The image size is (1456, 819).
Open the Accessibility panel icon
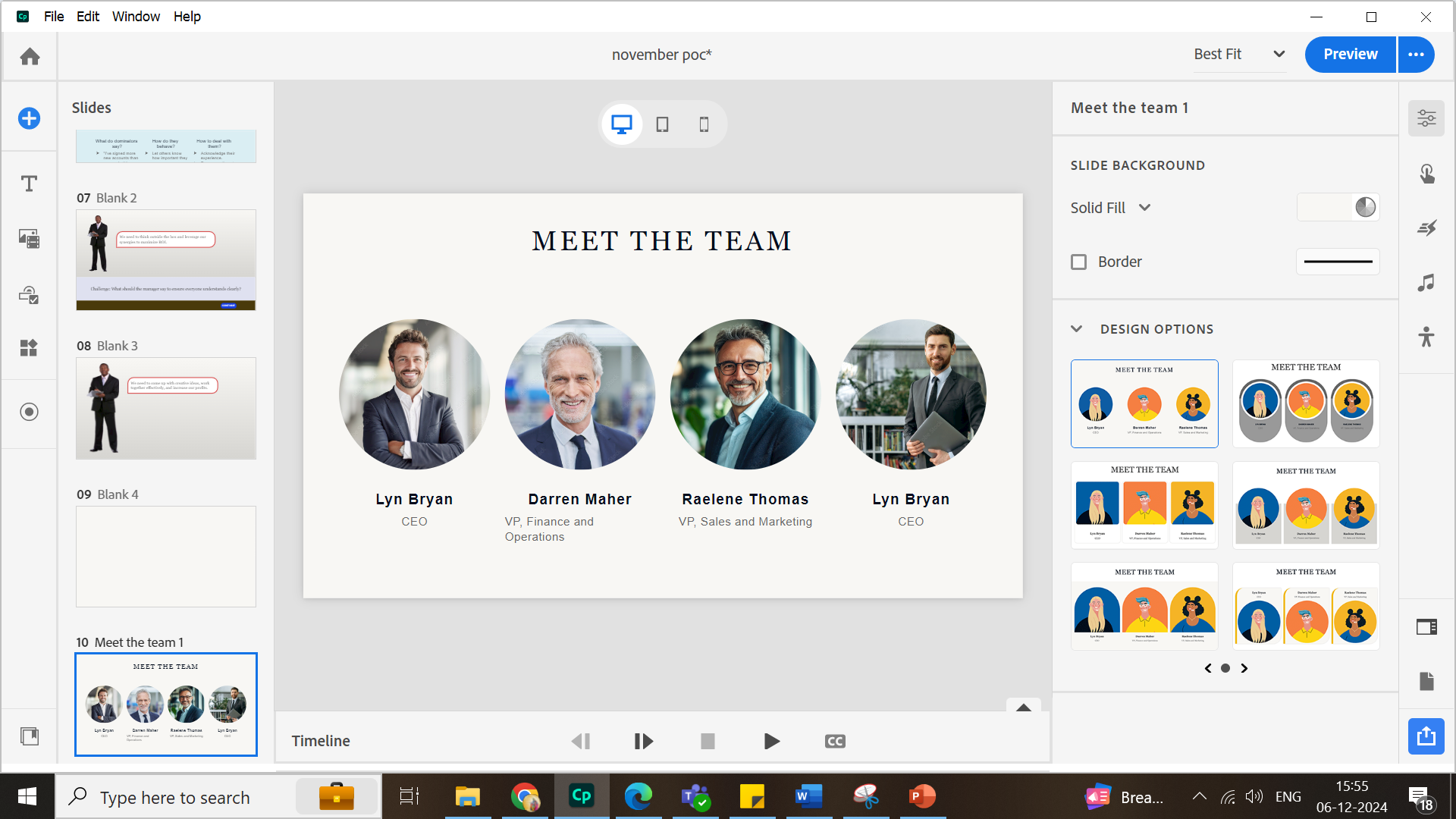[1426, 337]
